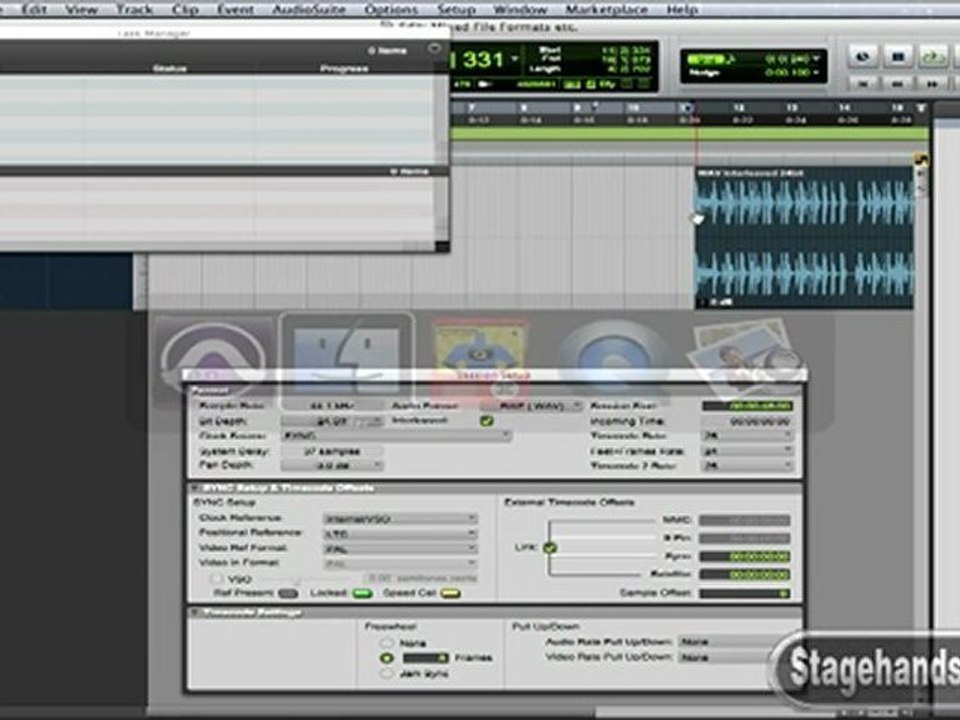Open the Clock Source dropdown

[x=396, y=435]
